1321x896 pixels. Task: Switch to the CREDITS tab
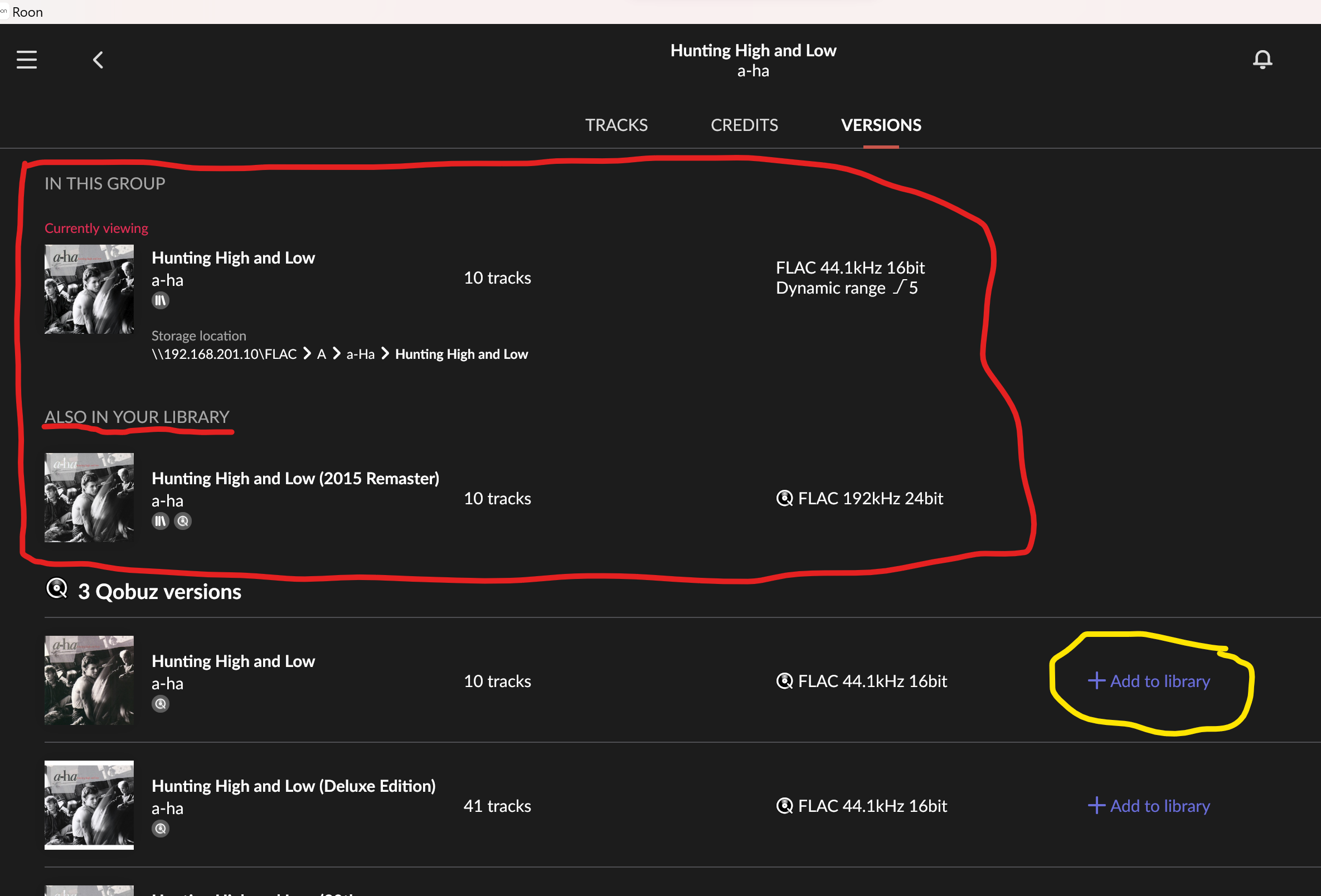click(744, 125)
